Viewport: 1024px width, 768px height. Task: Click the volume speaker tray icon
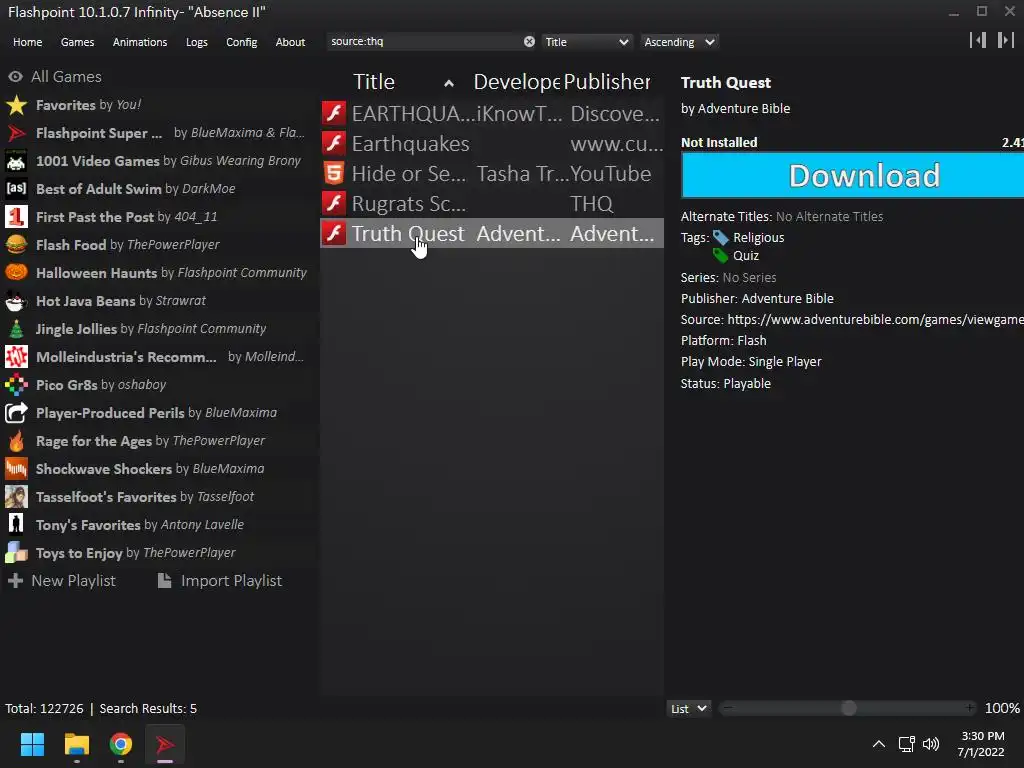931,744
